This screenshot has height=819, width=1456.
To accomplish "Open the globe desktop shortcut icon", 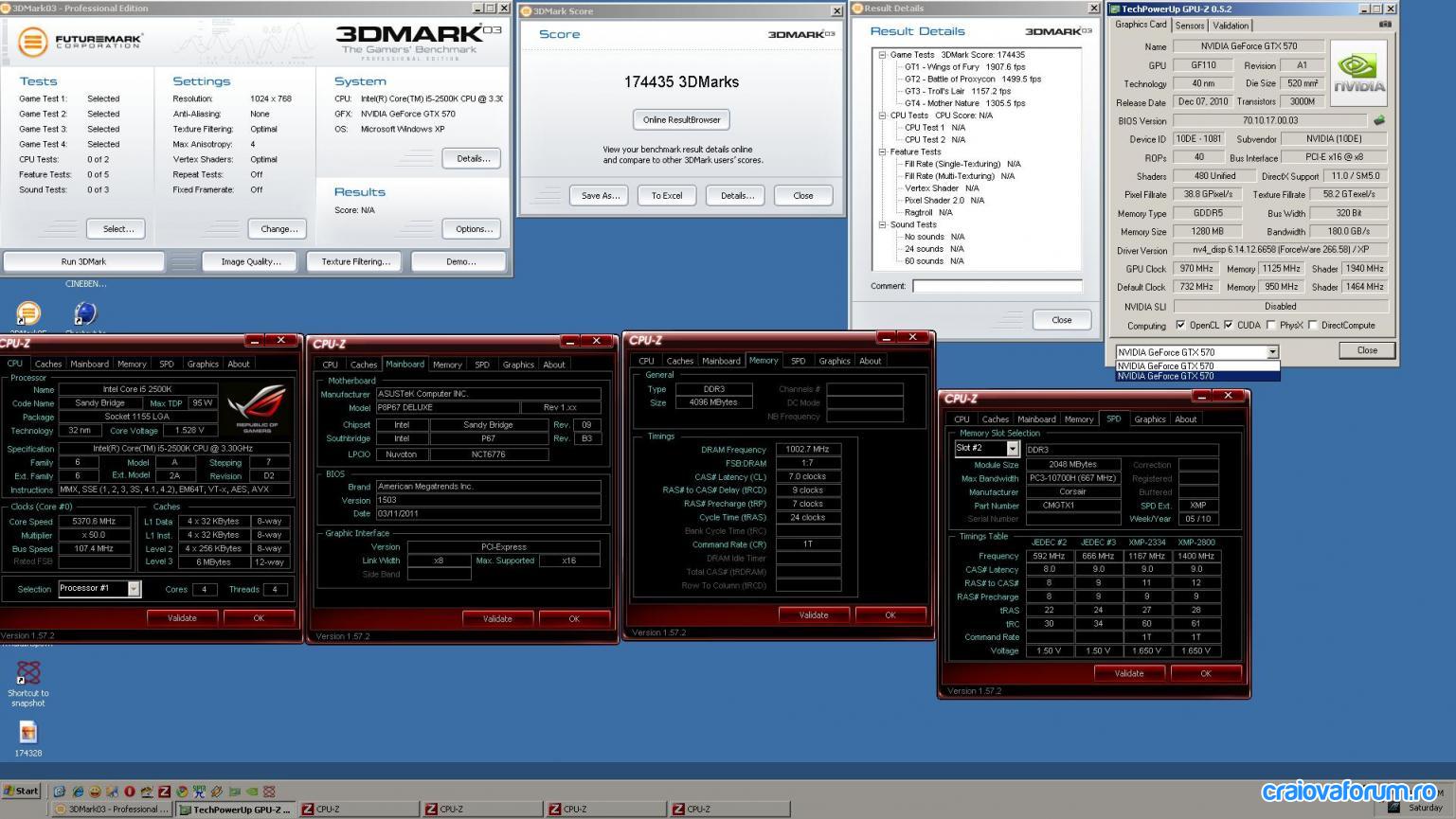I will [85, 313].
